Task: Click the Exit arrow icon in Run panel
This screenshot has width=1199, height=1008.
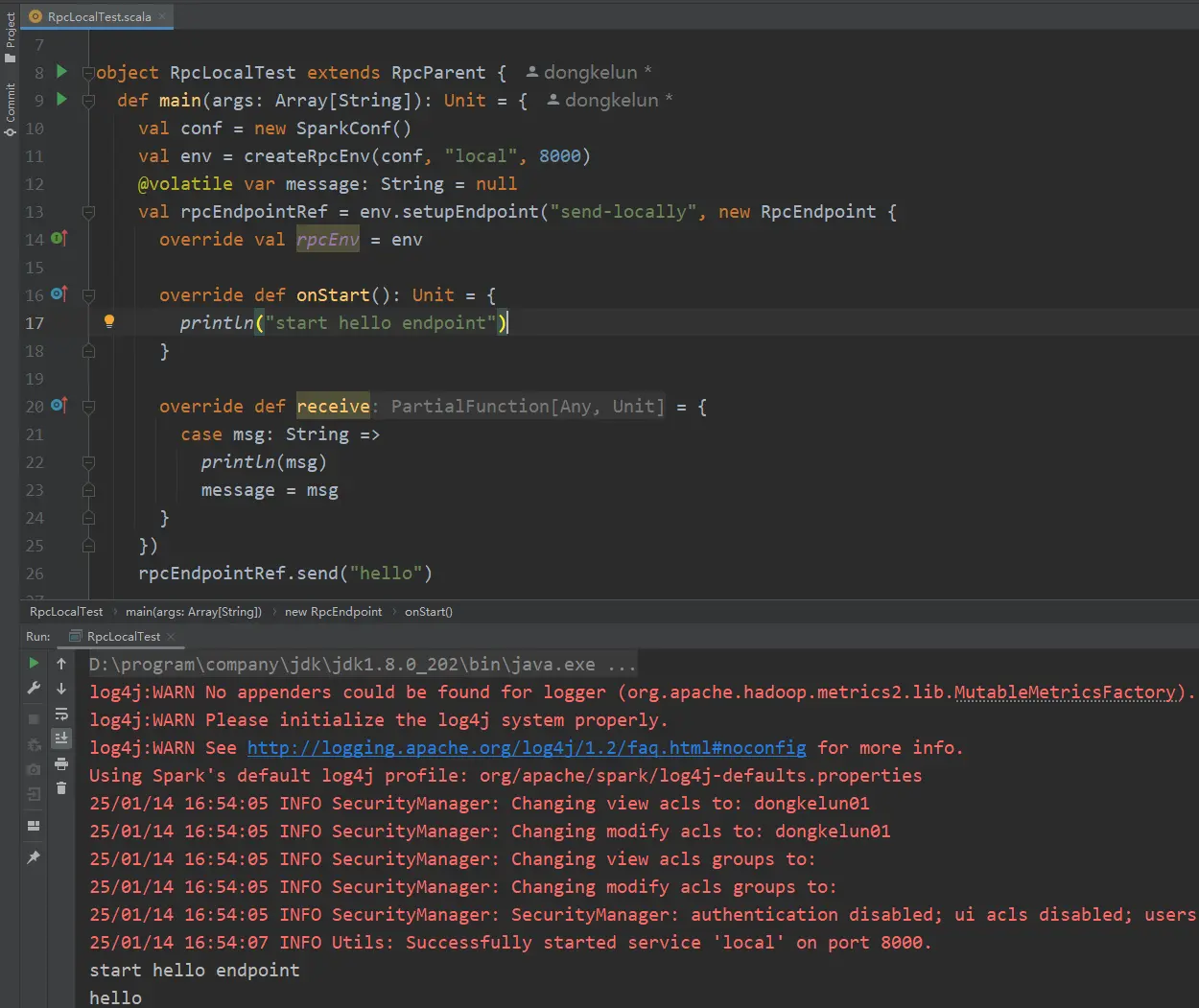Action: coord(34,794)
